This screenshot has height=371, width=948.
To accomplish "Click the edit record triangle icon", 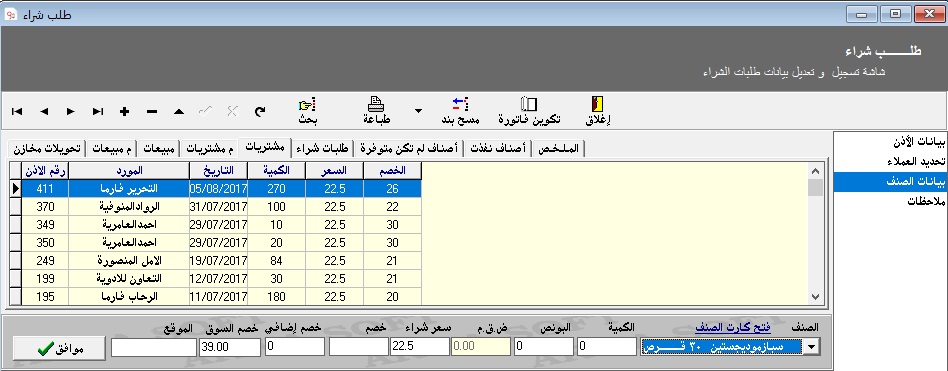I will click(179, 111).
